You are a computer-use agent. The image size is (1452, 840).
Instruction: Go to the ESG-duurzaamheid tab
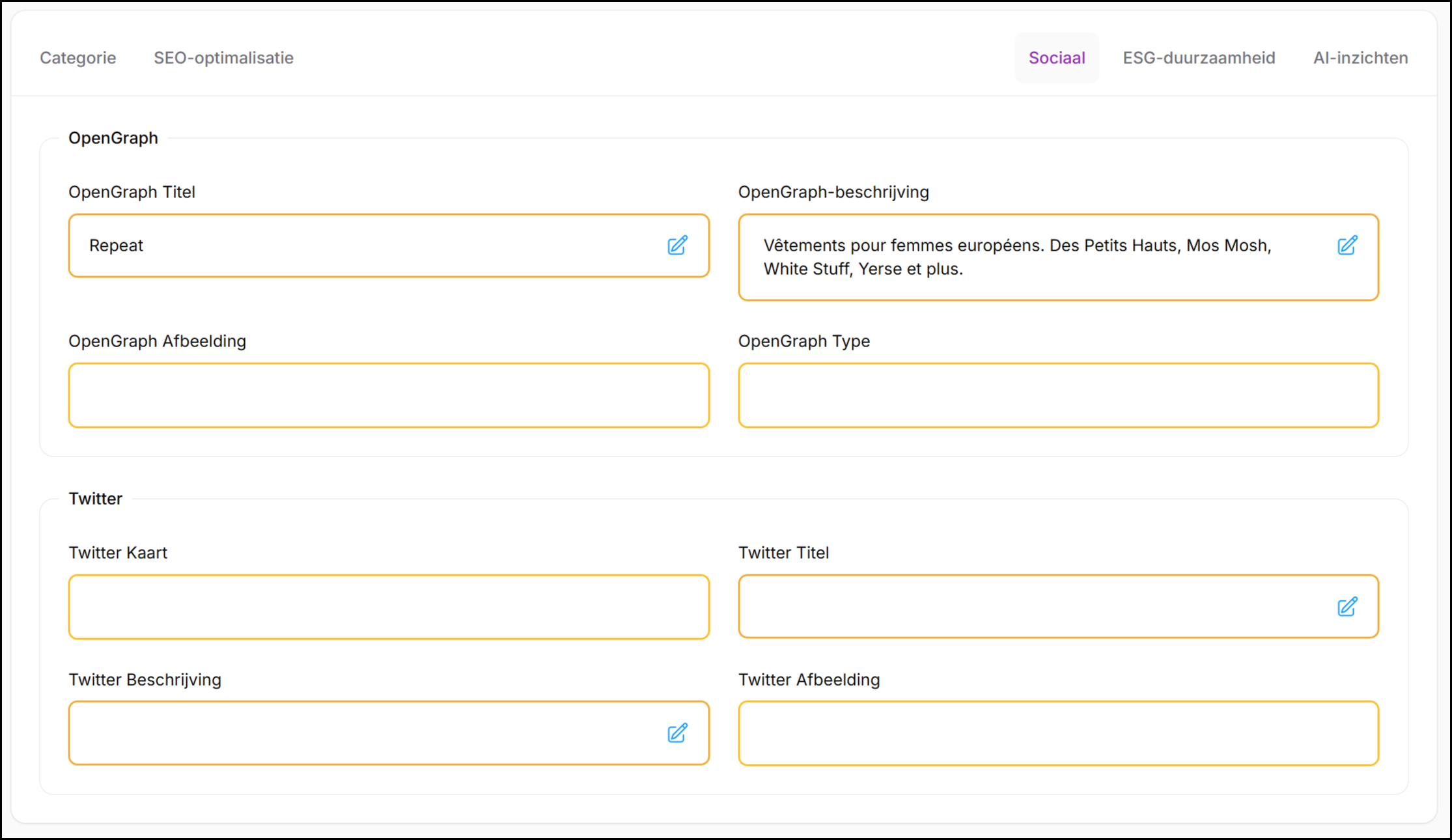1199,58
